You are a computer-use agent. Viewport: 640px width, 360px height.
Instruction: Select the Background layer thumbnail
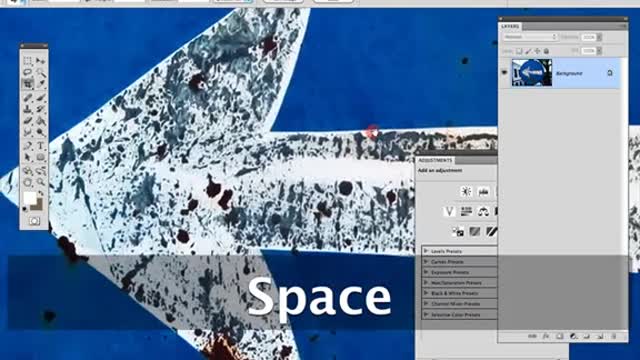[x=532, y=73]
